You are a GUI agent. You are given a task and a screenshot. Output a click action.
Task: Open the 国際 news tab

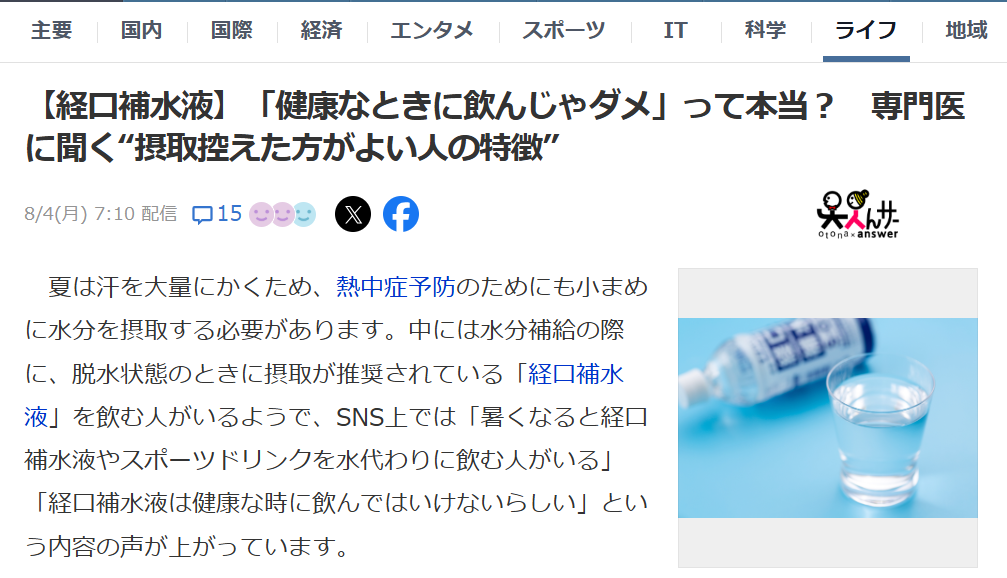coord(231,30)
